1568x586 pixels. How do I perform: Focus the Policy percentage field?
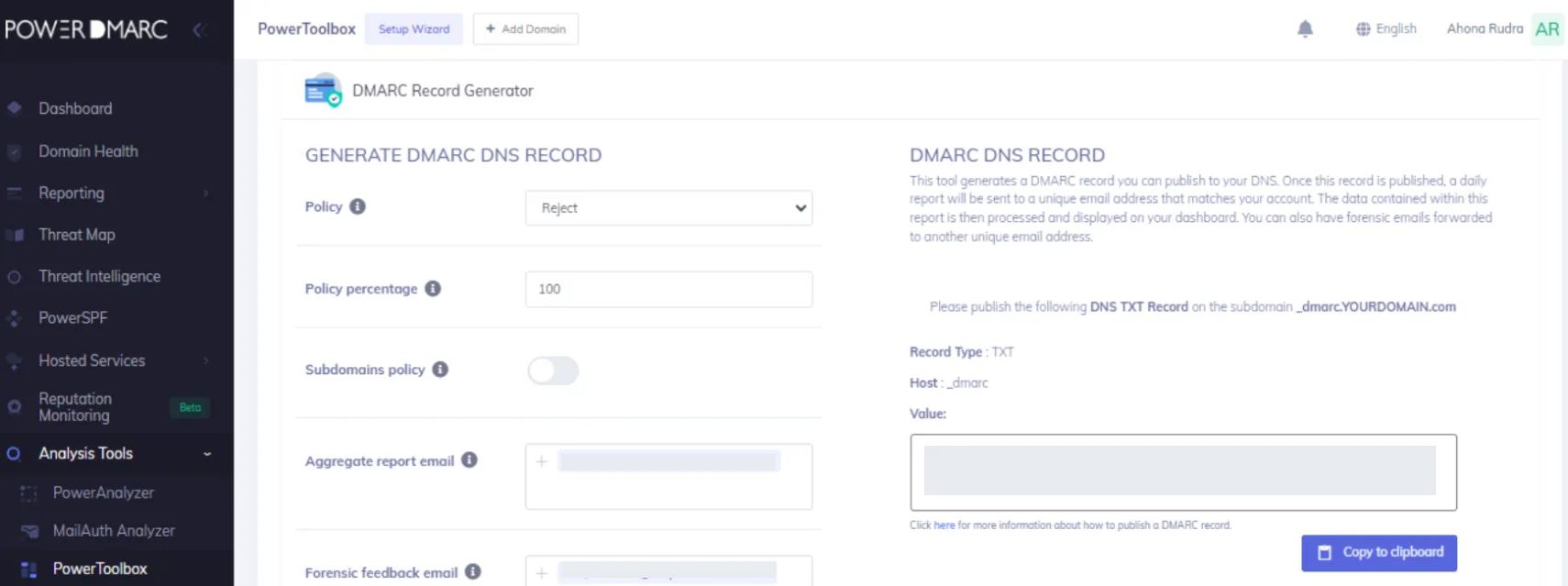tap(668, 289)
